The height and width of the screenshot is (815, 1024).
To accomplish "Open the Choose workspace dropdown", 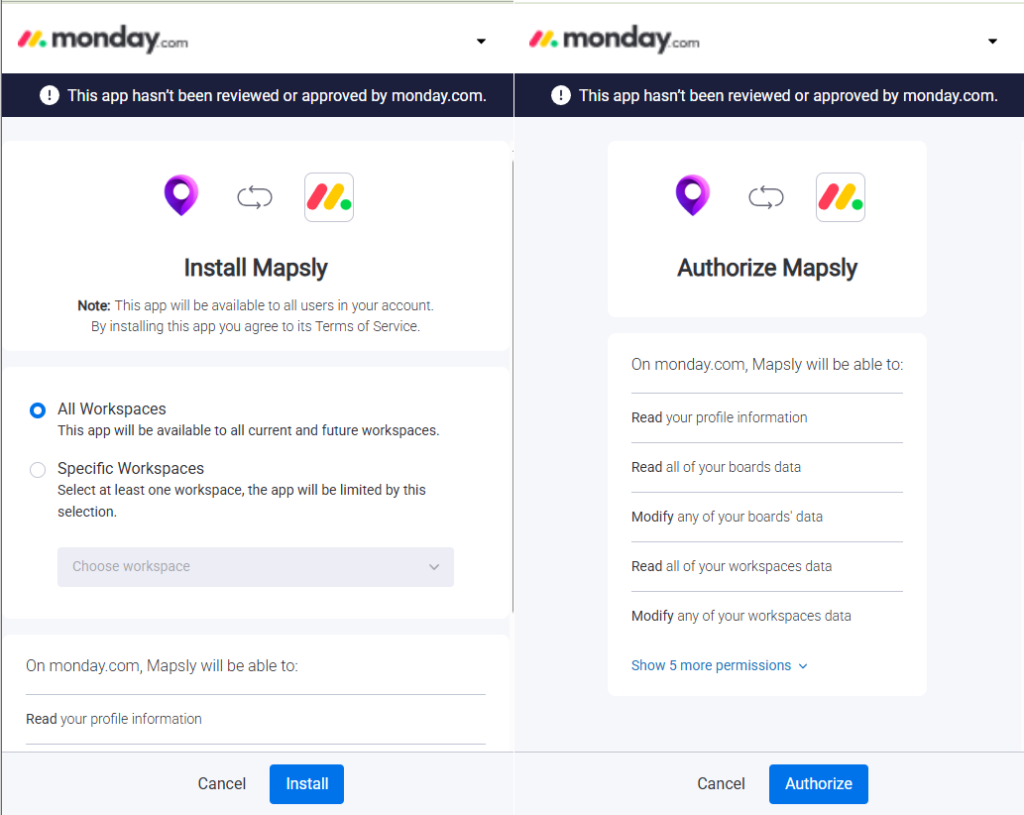I will coord(255,567).
